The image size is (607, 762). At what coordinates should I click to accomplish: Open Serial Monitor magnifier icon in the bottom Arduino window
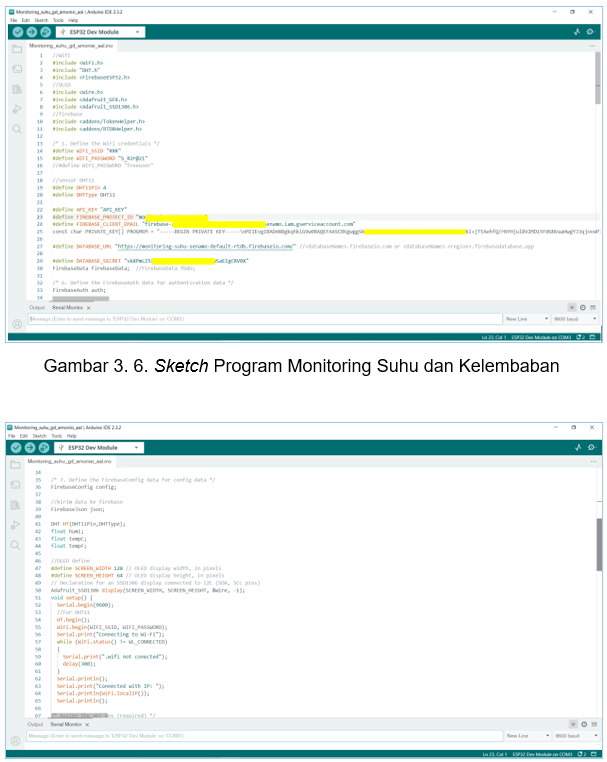click(x=591, y=448)
